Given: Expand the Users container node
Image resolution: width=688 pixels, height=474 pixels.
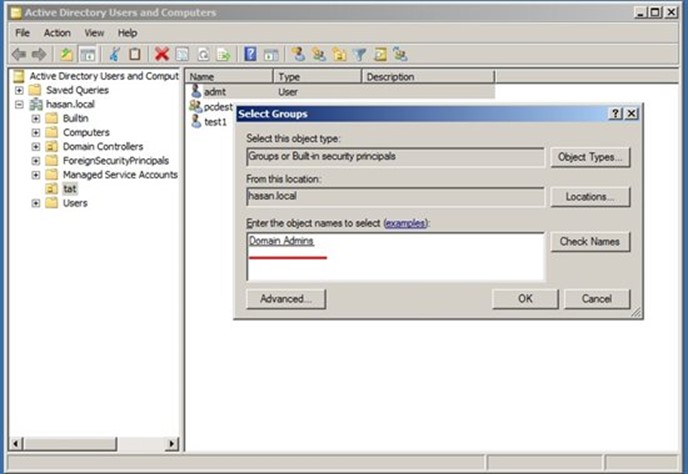Looking at the screenshot, I should pos(36,203).
